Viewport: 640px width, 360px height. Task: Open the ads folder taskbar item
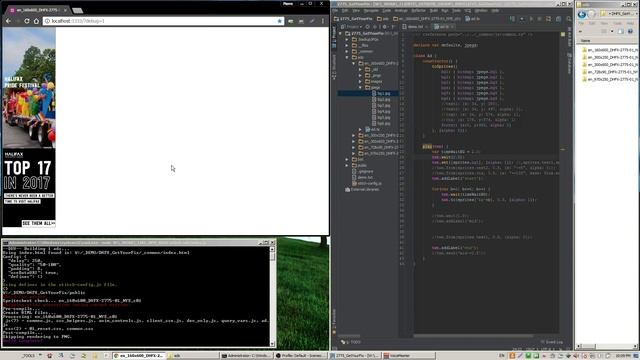coord(193,356)
